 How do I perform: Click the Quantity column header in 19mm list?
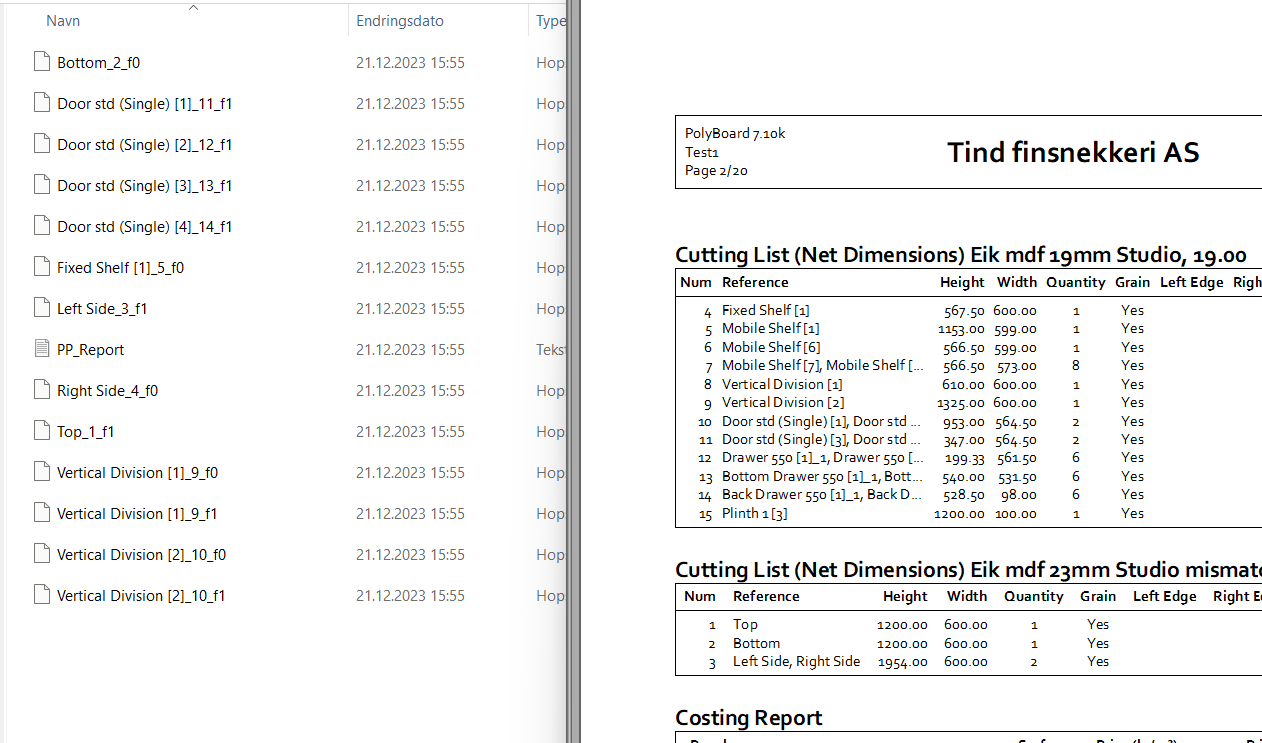(x=1076, y=283)
